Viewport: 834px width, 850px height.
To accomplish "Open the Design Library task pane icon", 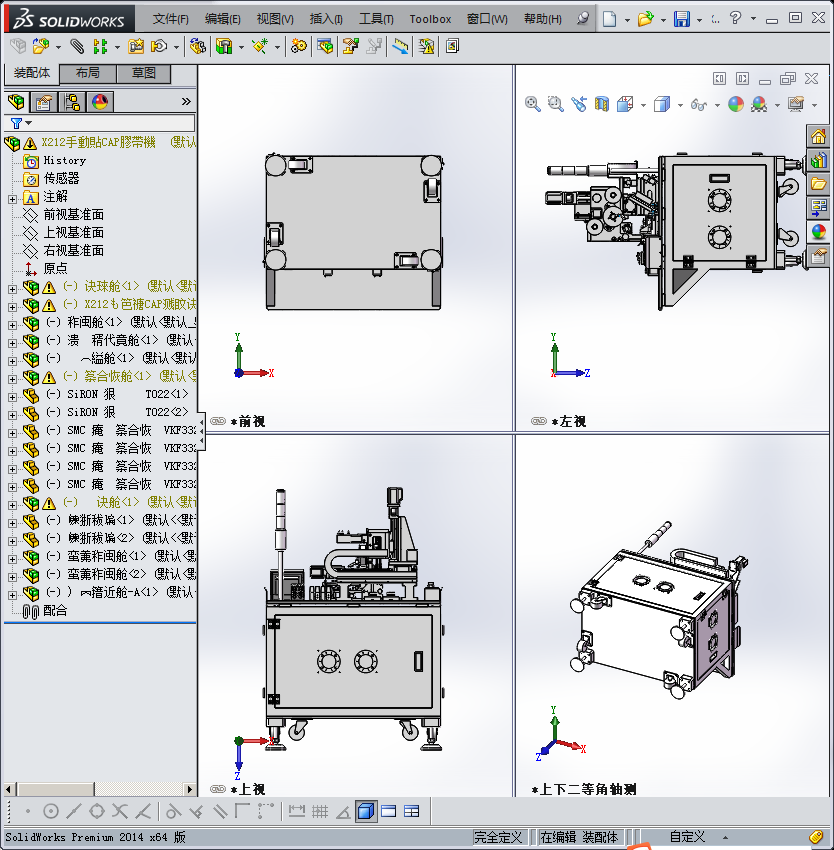I will pyautogui.click(x=819, y=160).
